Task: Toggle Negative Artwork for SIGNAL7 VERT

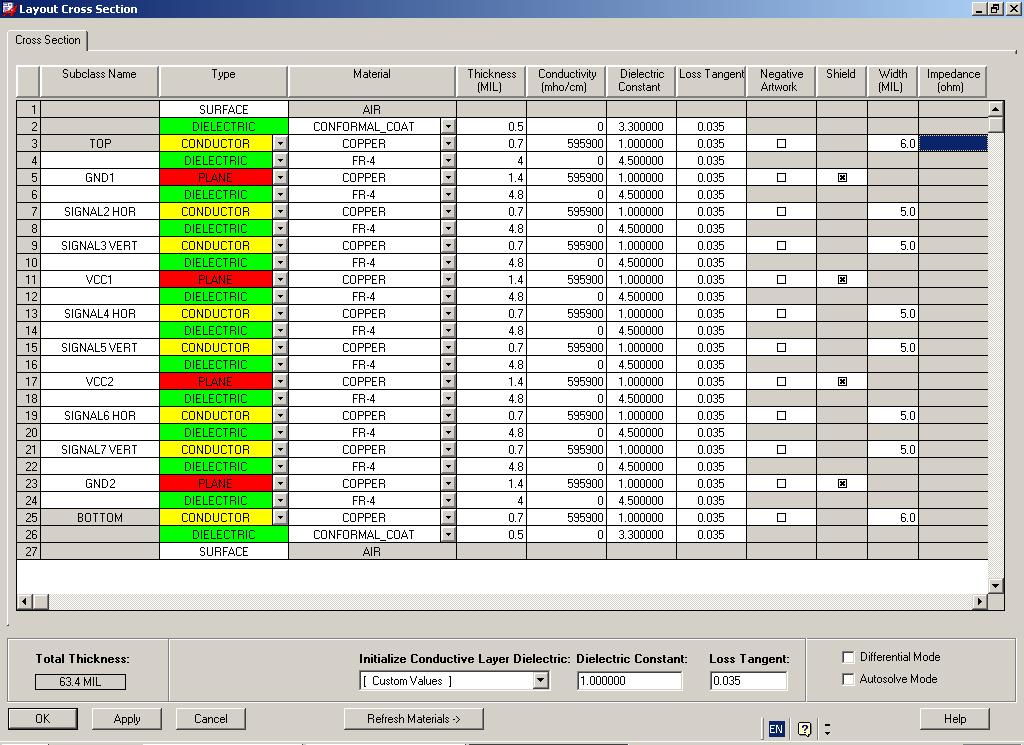Action: pos(781,449)
